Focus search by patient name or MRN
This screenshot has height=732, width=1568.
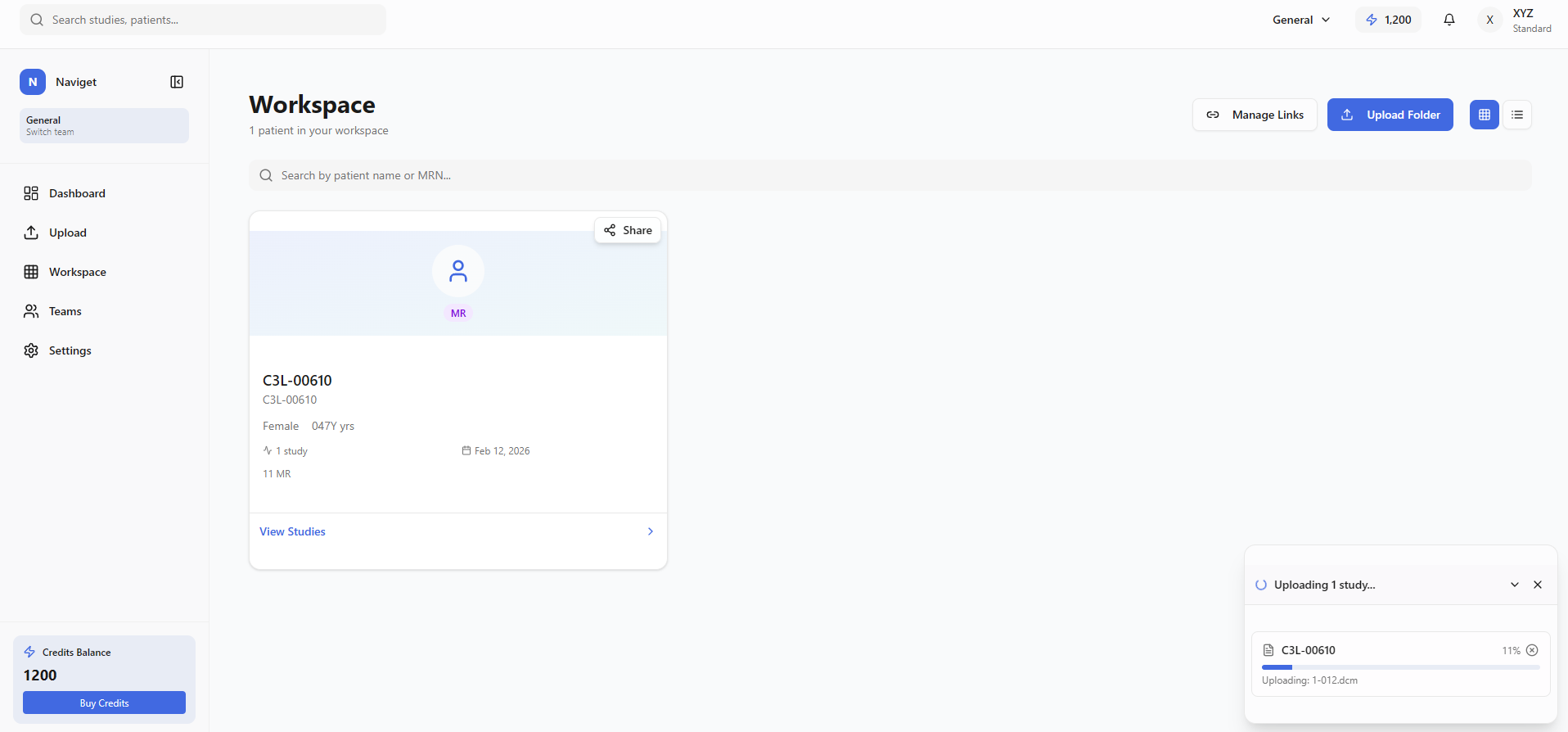pyautogui.click(x=890, y=175)
